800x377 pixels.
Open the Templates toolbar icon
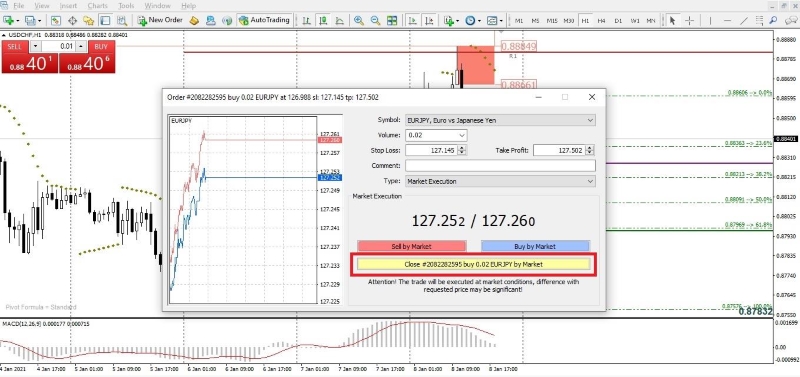tap(492, 20)
